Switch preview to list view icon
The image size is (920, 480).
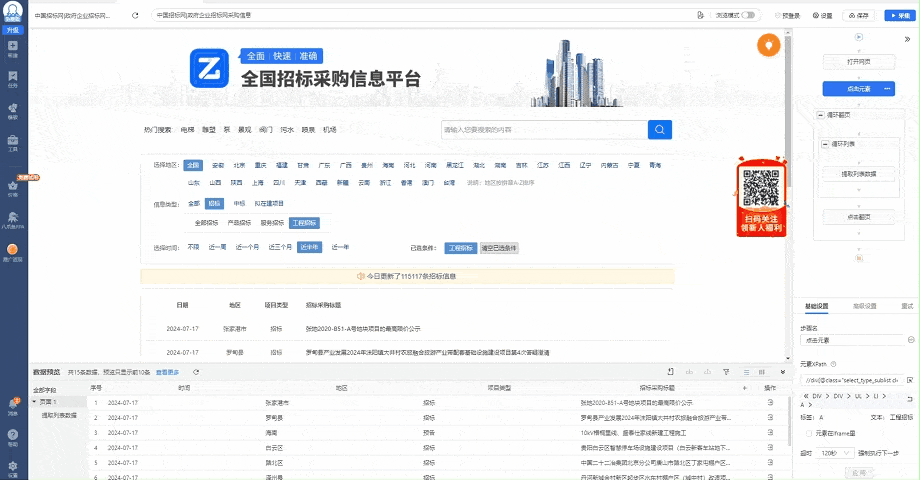click(746, 372)
